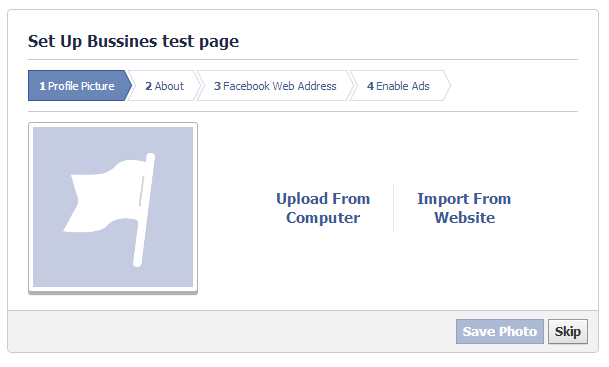Click the word Computer in upload link
Screen dimensions: 609x367
[323, 218]
